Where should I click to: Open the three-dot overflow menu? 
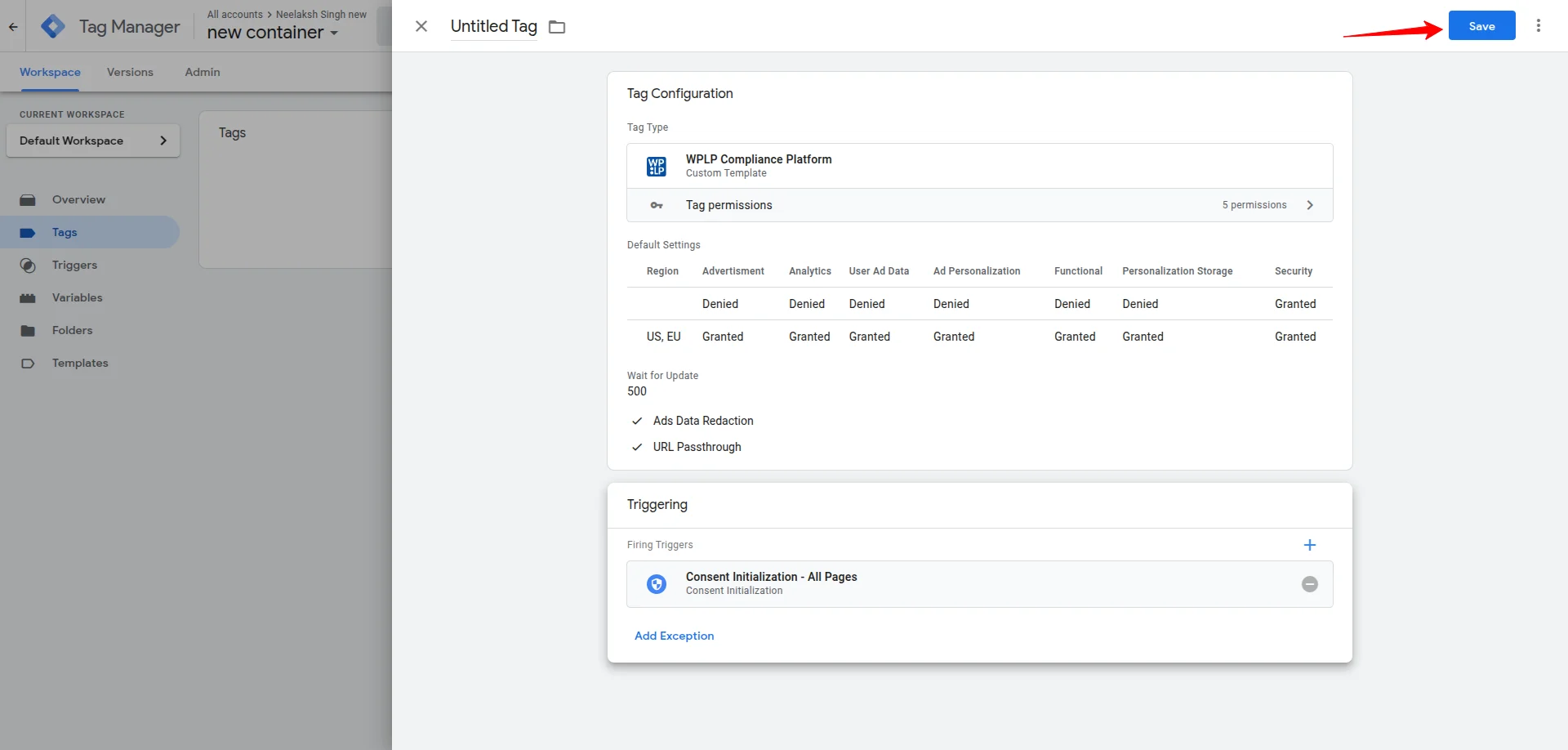(x=1539, y=25)
